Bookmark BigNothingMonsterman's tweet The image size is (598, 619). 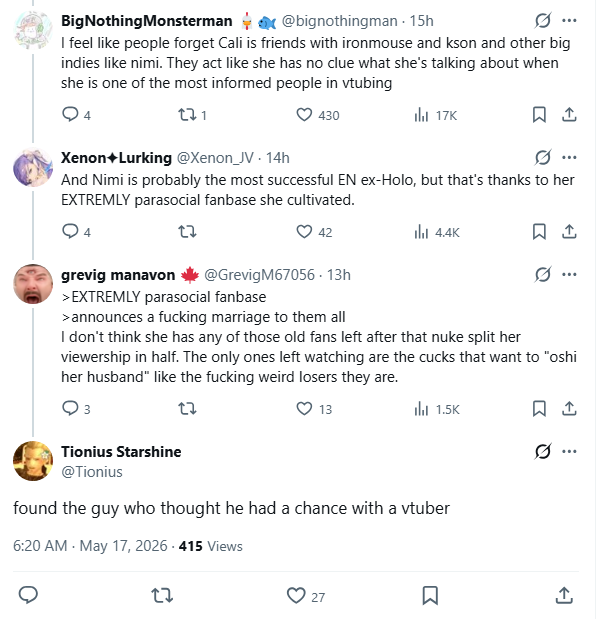tap(539, 115)
